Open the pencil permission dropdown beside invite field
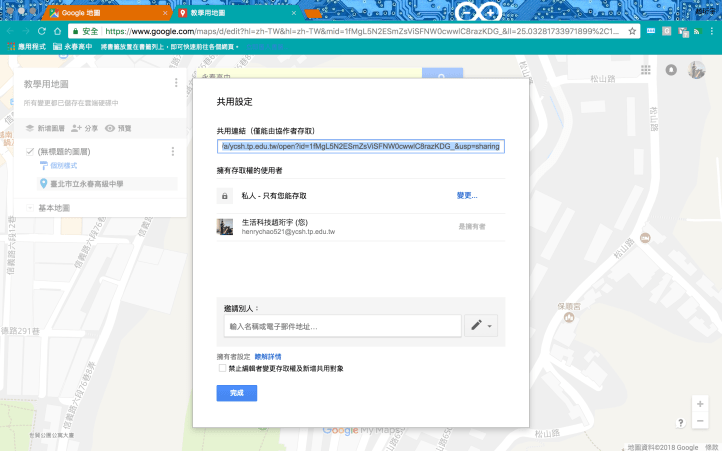Image resolution: width=722 pixels, height=451 pixels. tap(481, 326)
